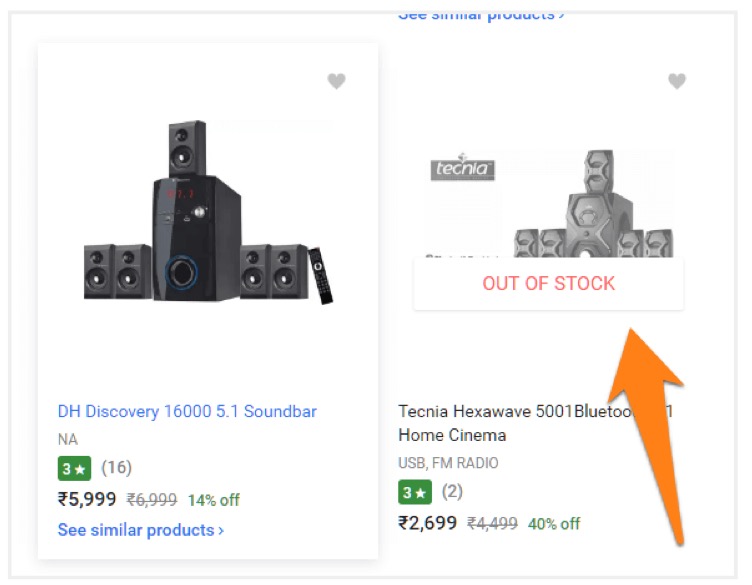Open DH Discovery 16000 5.1 Soundbar link
Image resolution: width=752 pixels, height=585 pixels.
point(187,411)
